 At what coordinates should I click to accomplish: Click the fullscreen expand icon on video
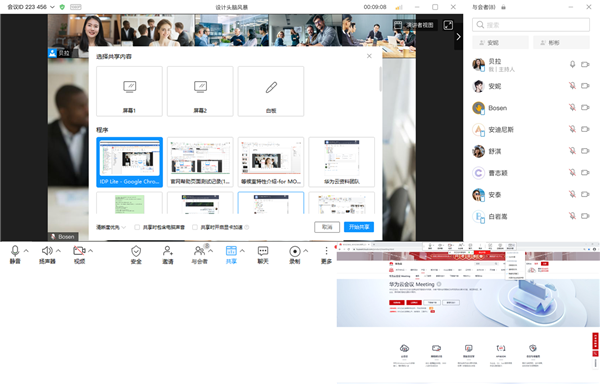coord(448,25)
